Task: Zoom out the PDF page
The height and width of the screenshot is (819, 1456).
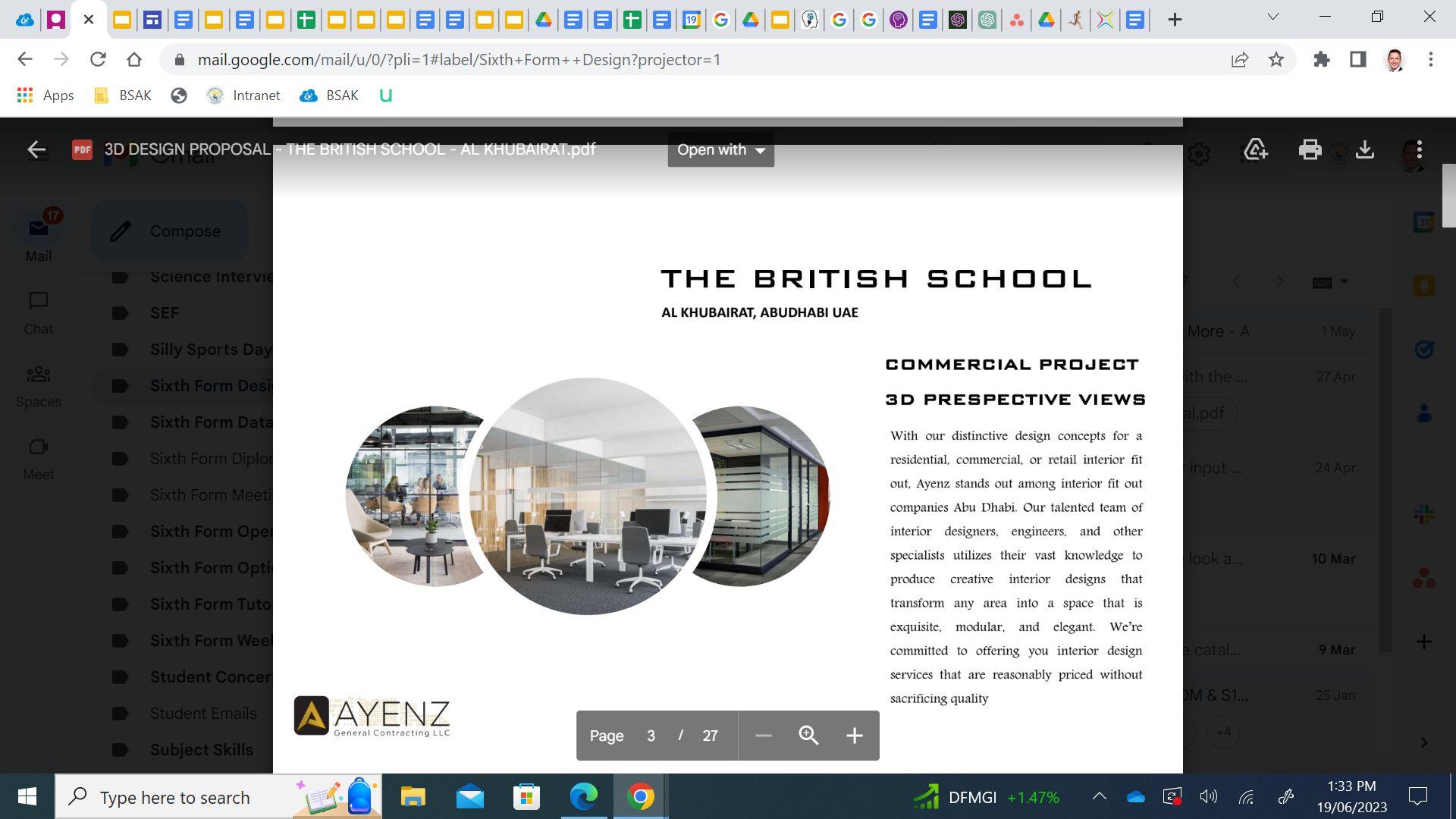Action: (x=763, y=736)
